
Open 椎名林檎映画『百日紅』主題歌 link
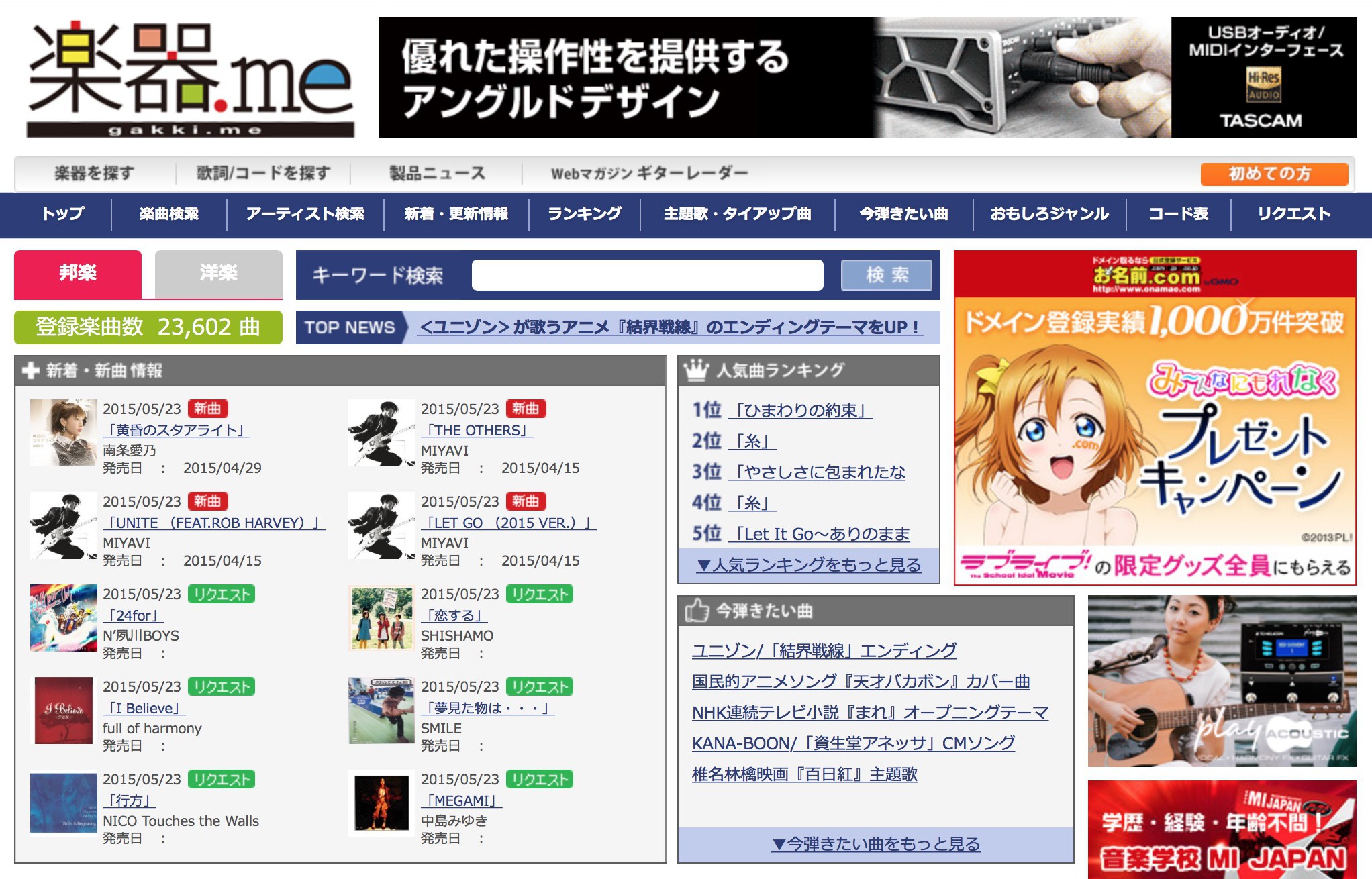(x=805, y=774)
